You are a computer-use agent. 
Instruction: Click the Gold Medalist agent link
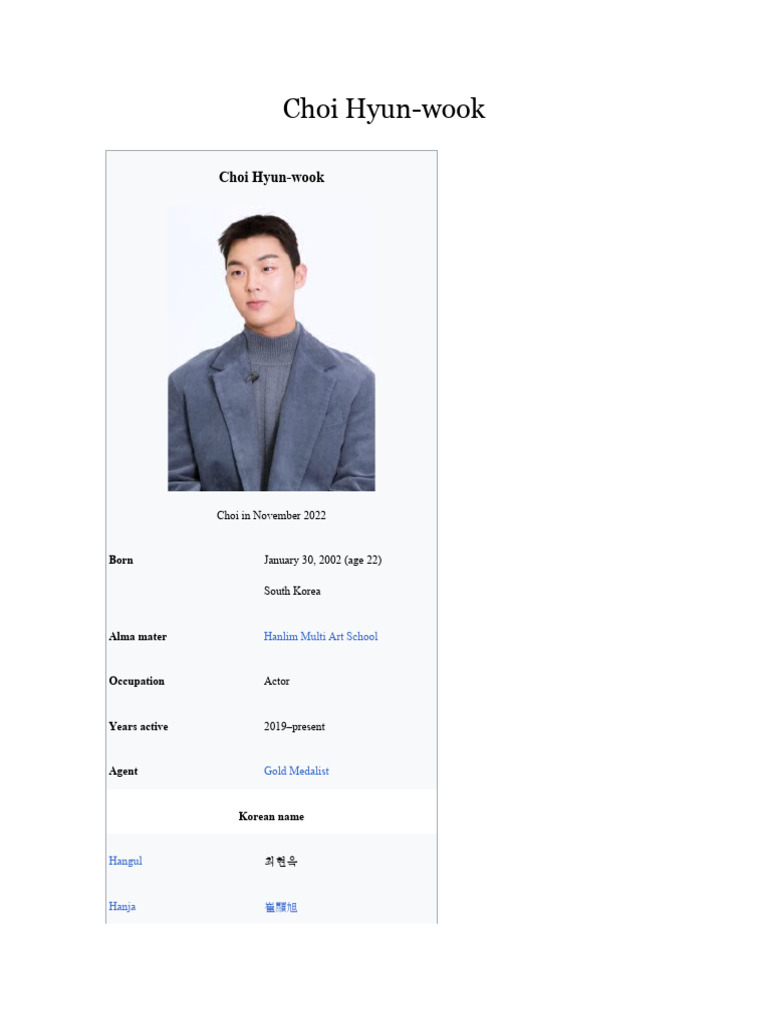(296, 771)
